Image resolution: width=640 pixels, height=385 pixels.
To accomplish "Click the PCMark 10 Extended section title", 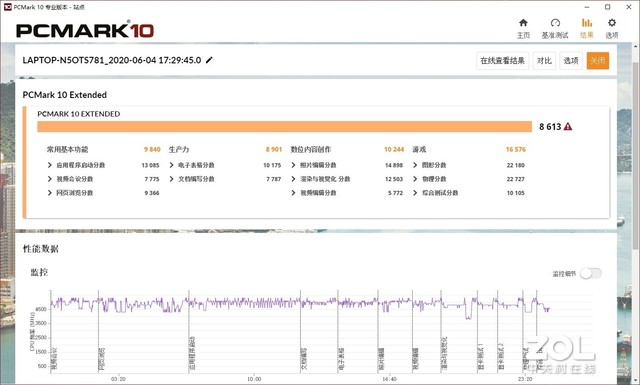I will point(64,95).
